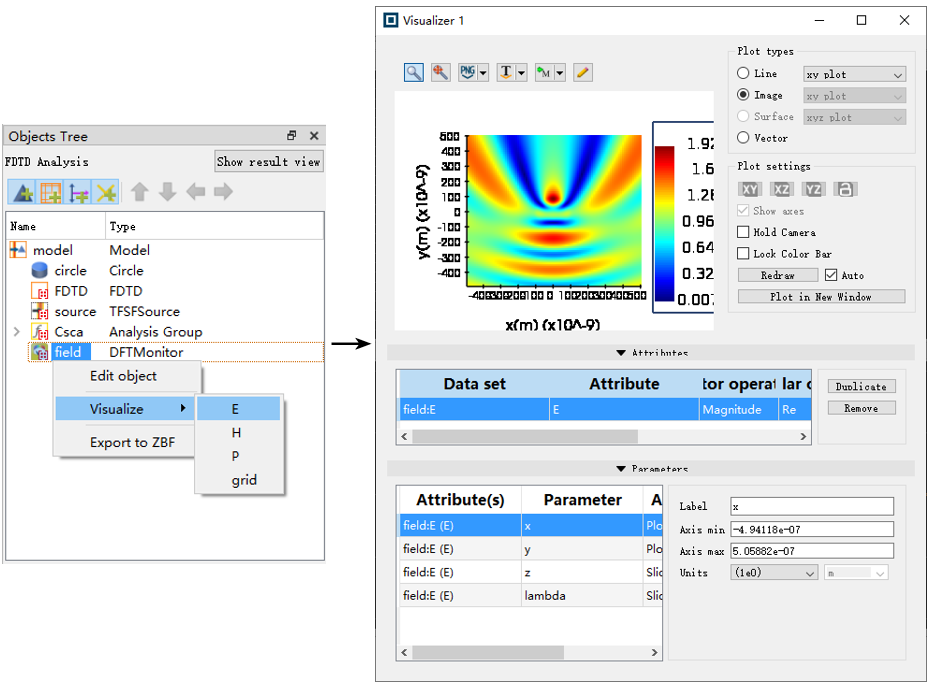
Task: Uncheck the Auto redraw checkbox
Action: coord(830,275)
